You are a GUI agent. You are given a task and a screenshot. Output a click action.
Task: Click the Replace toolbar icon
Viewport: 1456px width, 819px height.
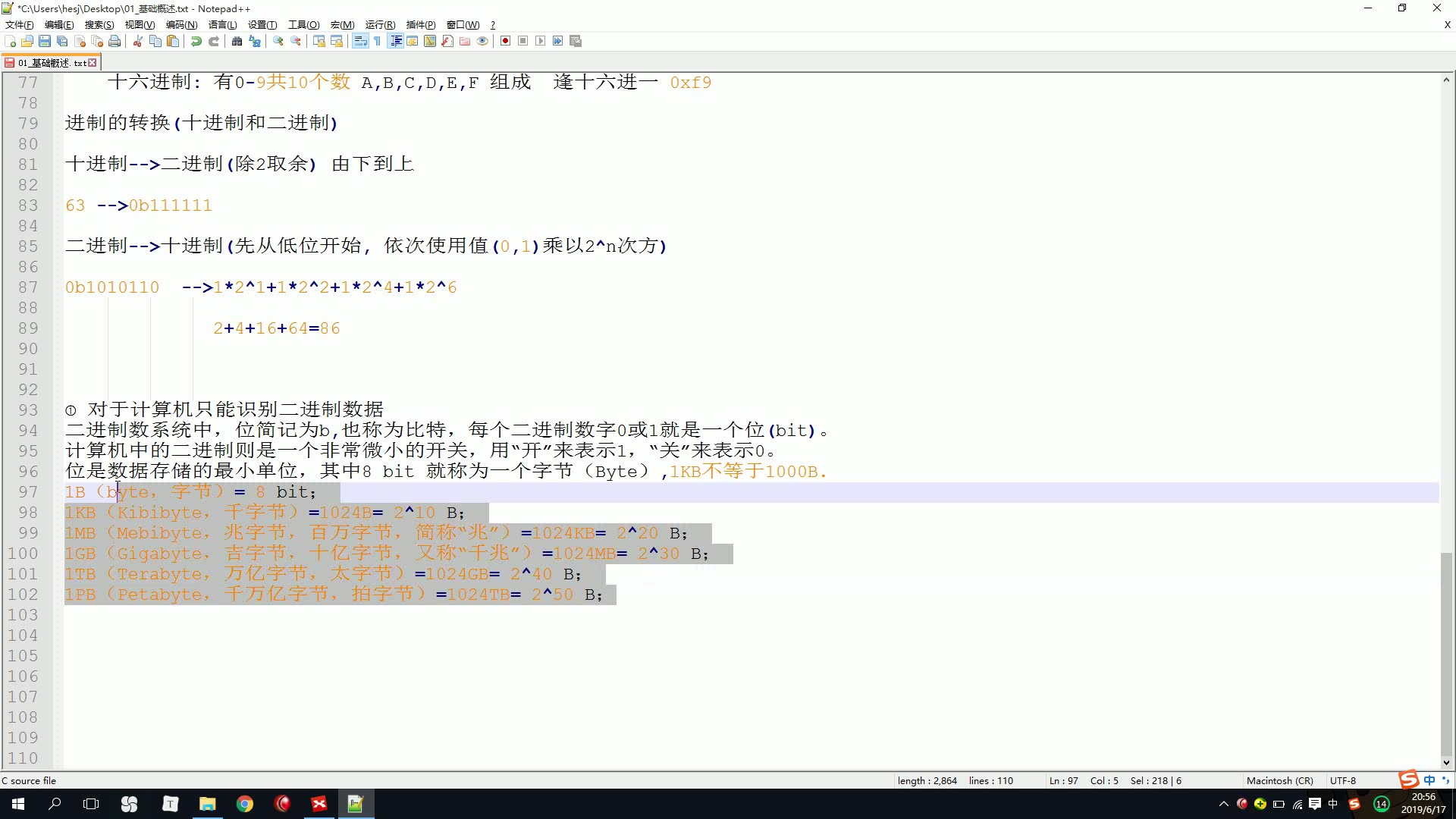pos(255,41)
